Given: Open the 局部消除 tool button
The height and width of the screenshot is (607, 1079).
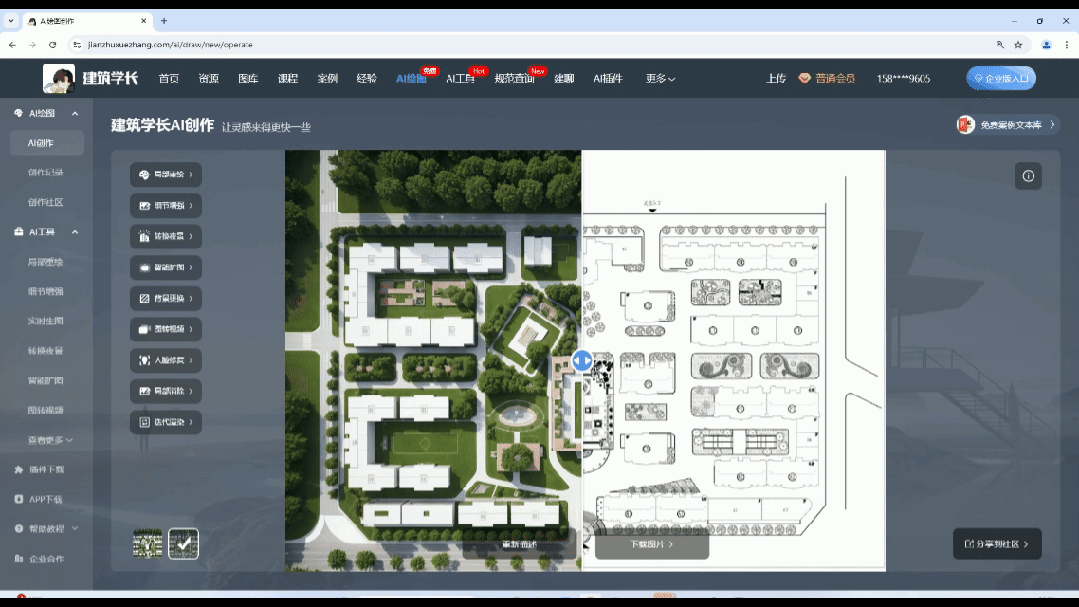Looking at the screenshot, I should point(166,391).
